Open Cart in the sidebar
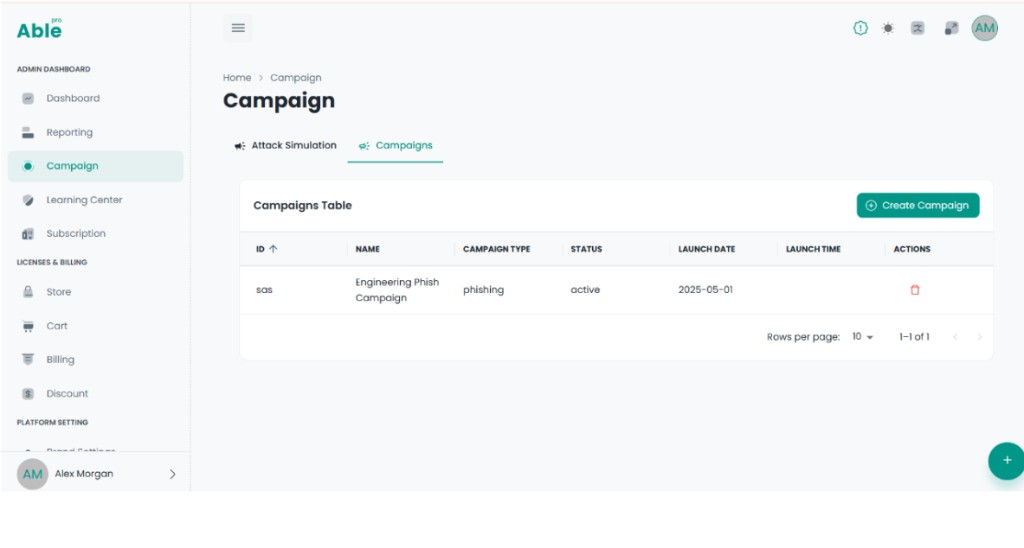 pos(95,326)
